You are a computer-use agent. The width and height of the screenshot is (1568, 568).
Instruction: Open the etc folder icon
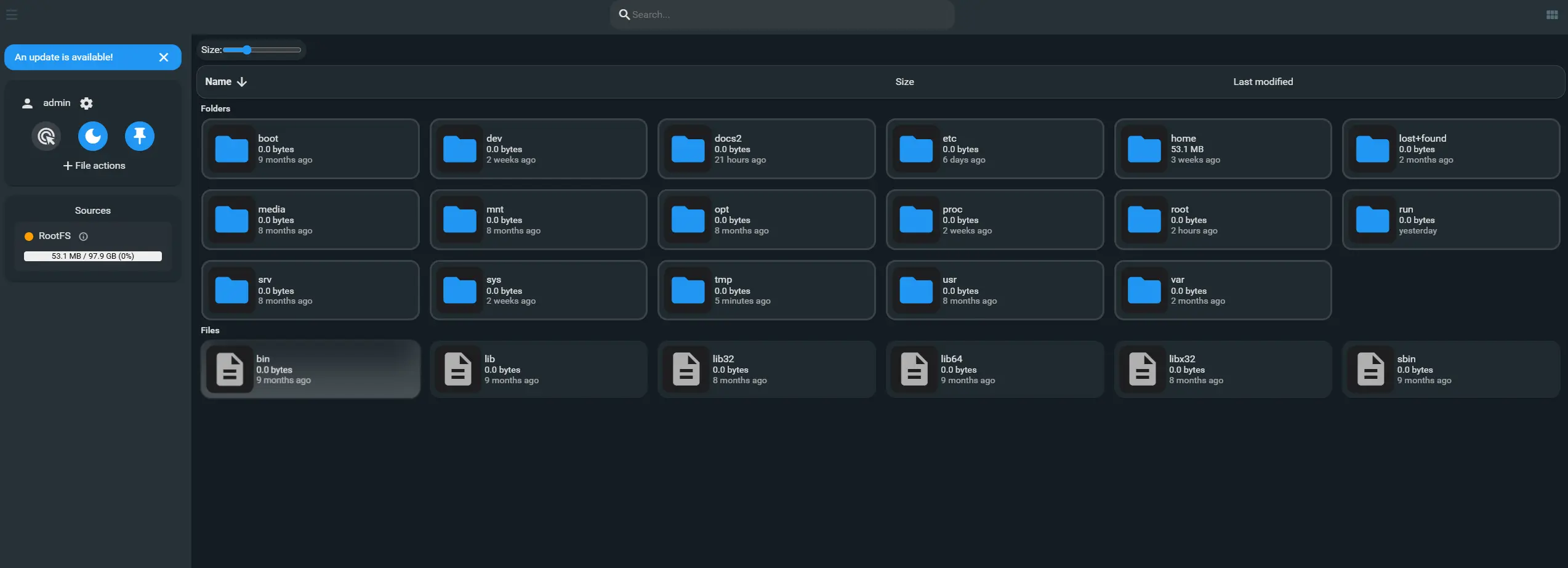tap(916, 149)
